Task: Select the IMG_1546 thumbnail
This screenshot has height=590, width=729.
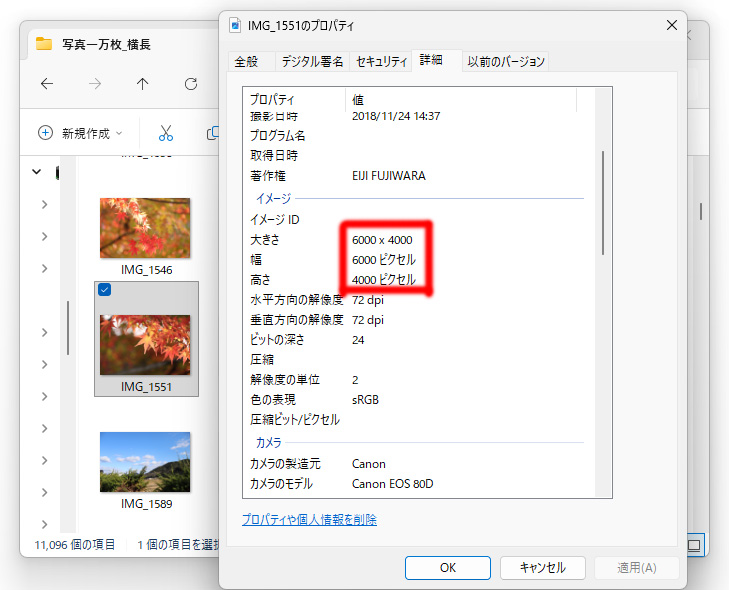Action: (145, 228)
